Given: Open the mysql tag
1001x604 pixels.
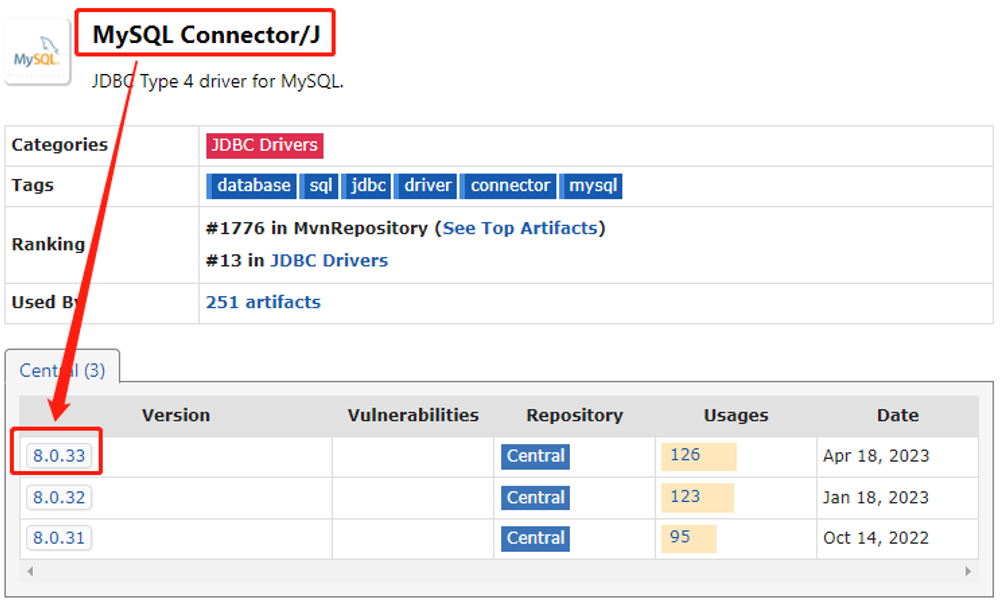Looking at the screenshot, I should pos(594,186).
